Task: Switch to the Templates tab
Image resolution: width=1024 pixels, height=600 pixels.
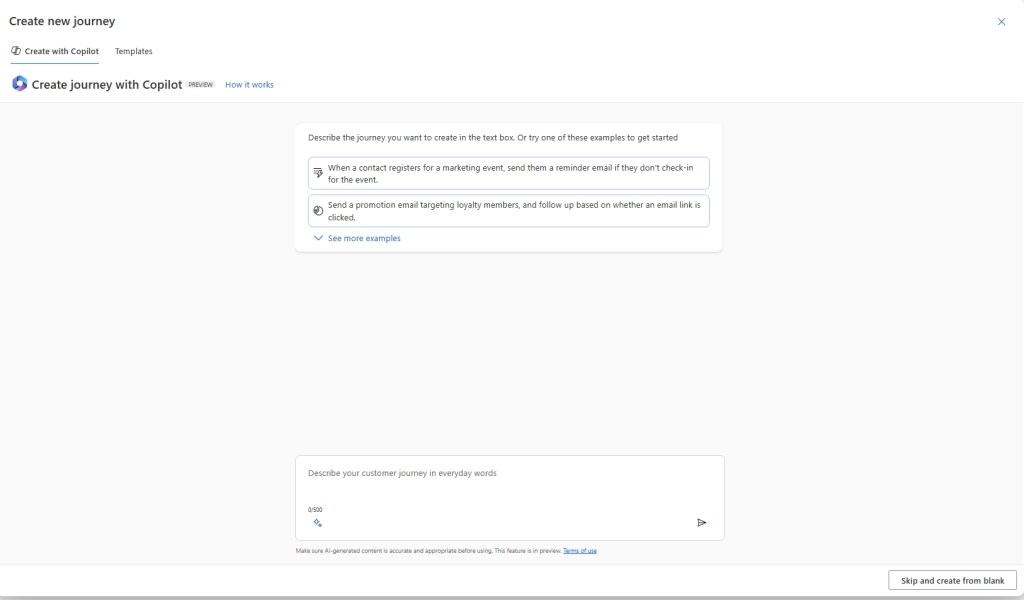Action: coord(133,51)
